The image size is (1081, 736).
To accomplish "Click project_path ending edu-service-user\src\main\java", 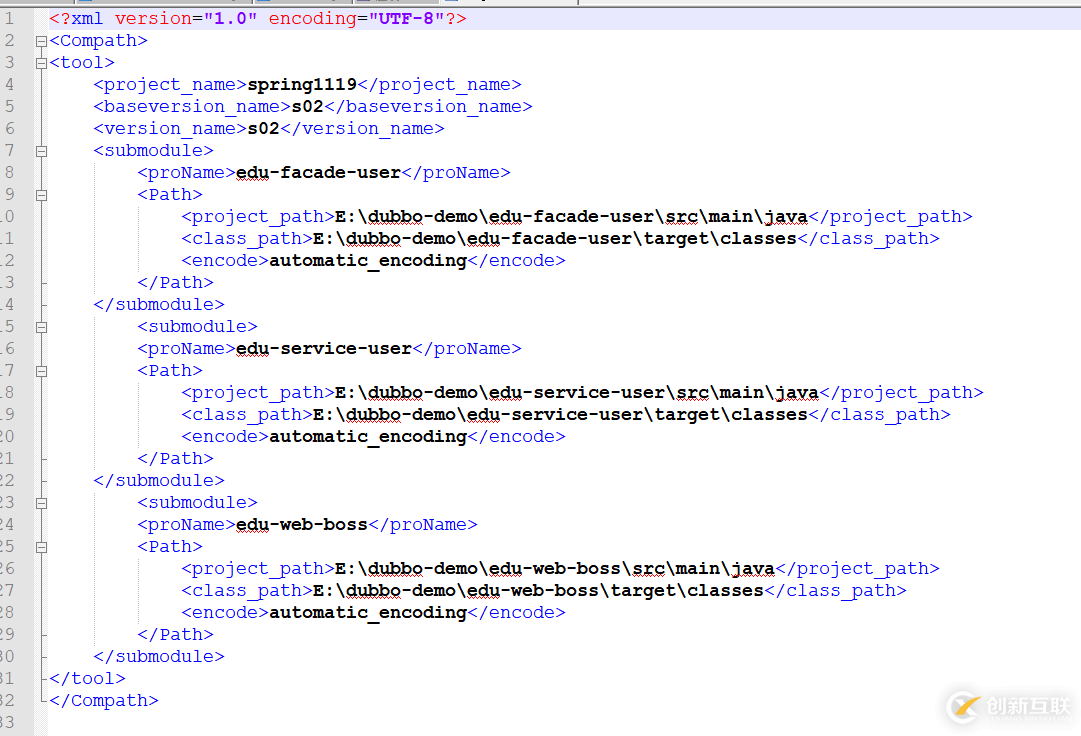I will pos(577,393).
